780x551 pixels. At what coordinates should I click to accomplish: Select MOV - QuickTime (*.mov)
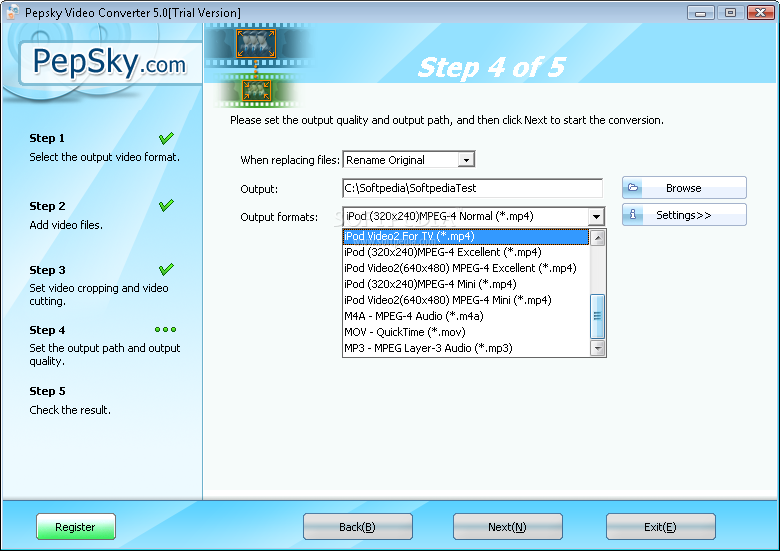pos(466,332)
